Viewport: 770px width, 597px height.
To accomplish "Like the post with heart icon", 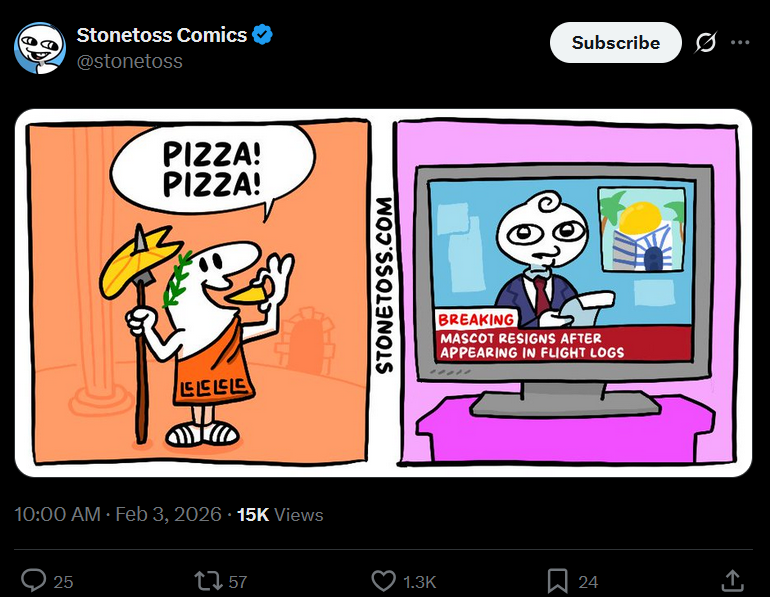I will [384, 581].
